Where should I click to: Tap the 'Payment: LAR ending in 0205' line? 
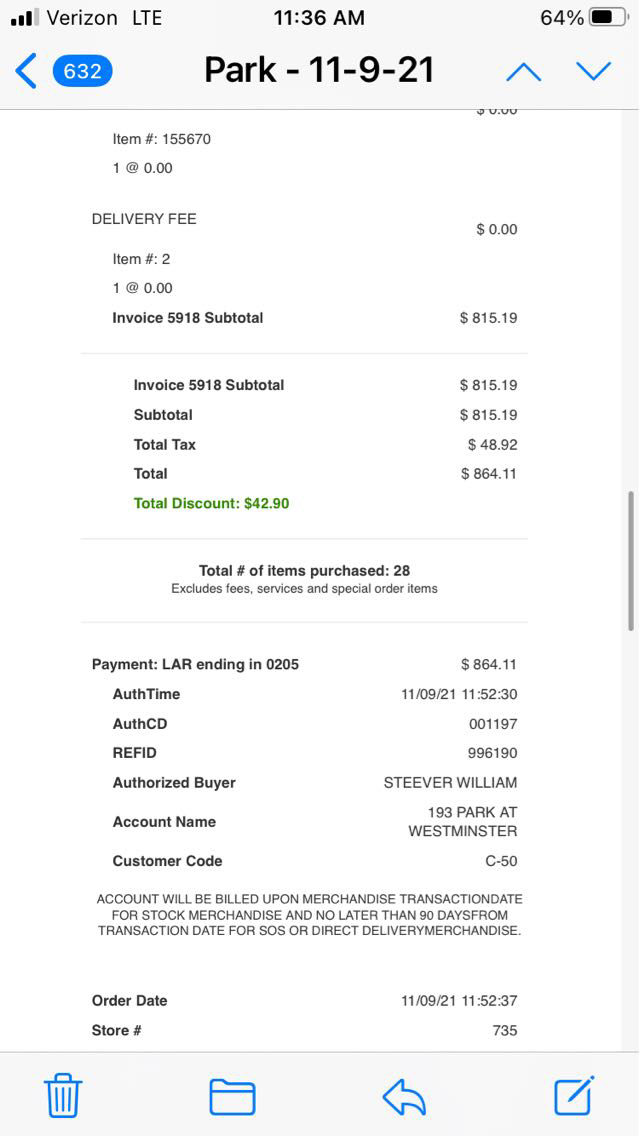(x=195, y=664)
